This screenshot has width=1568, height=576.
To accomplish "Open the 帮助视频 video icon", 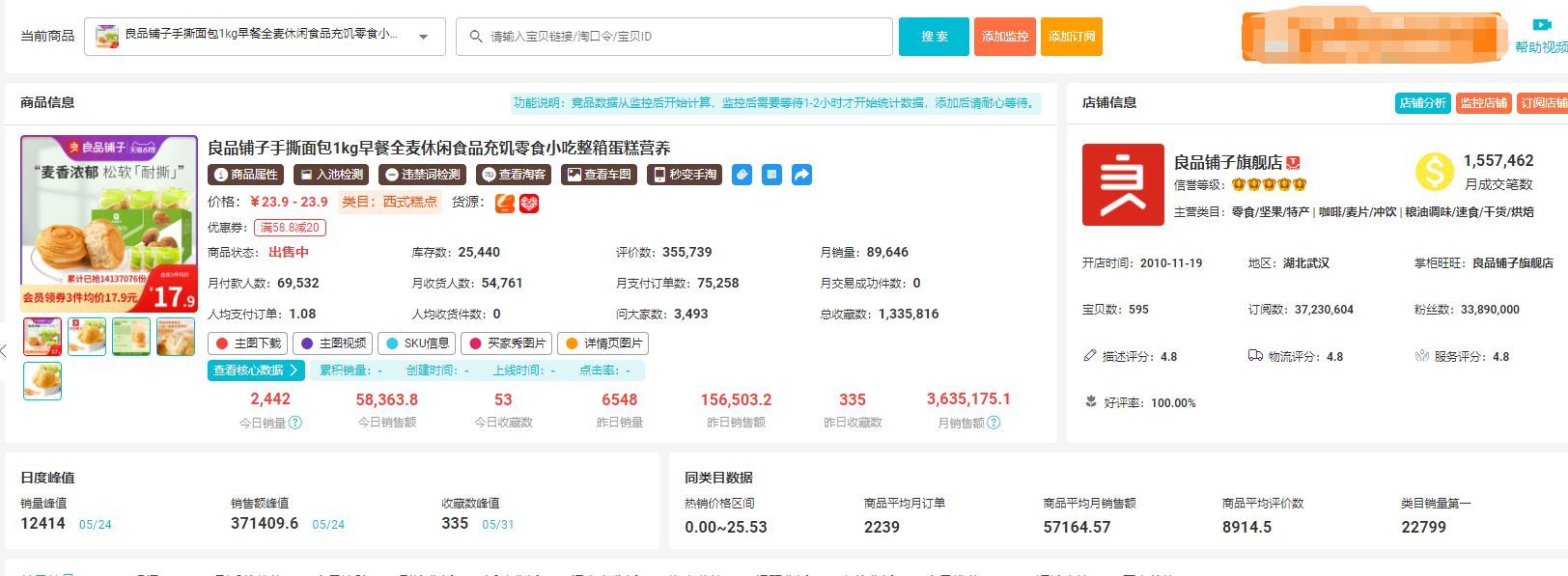I will coord(1541,25).
